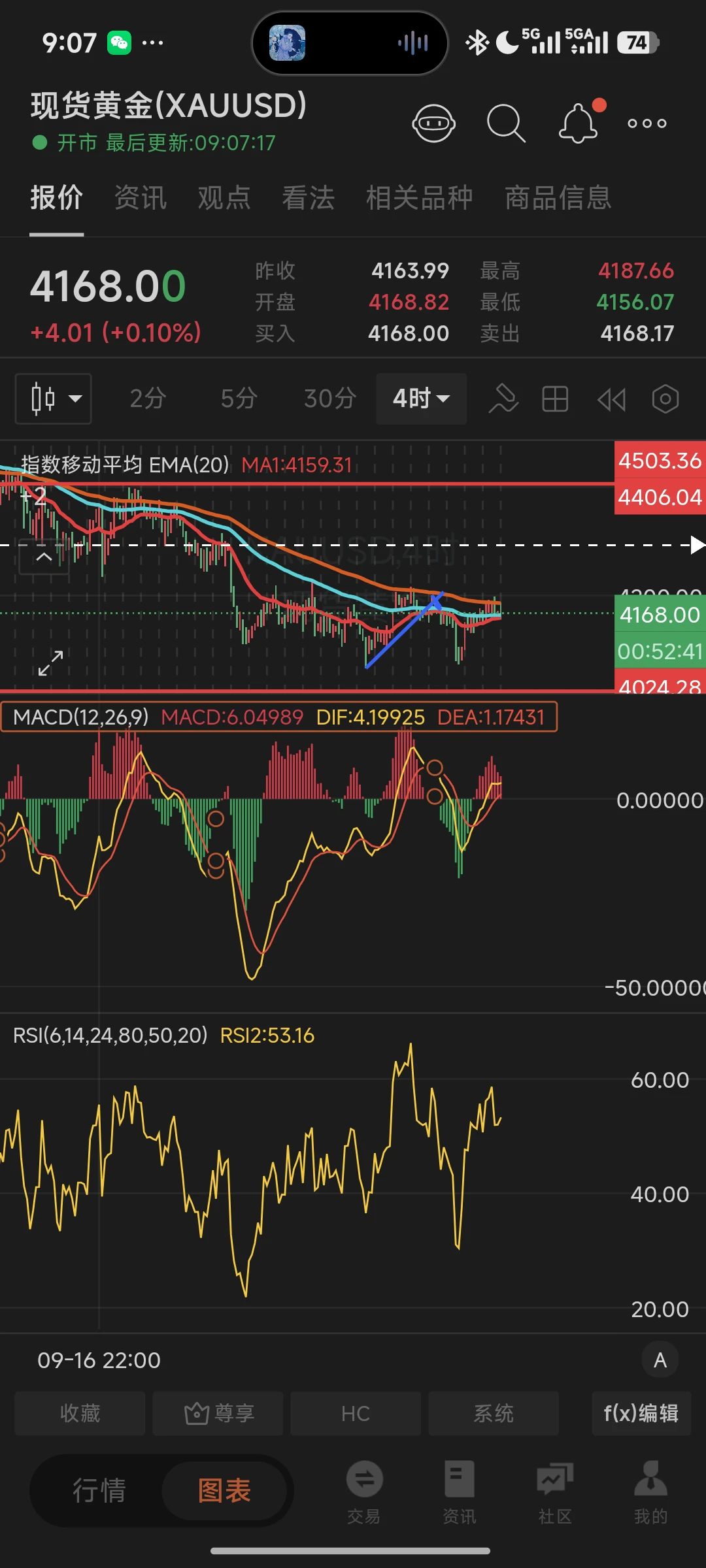Select the 2分 timeframe
Image resolution: width=706 pixels, height=1568 pixels.
tap(148, 399)
